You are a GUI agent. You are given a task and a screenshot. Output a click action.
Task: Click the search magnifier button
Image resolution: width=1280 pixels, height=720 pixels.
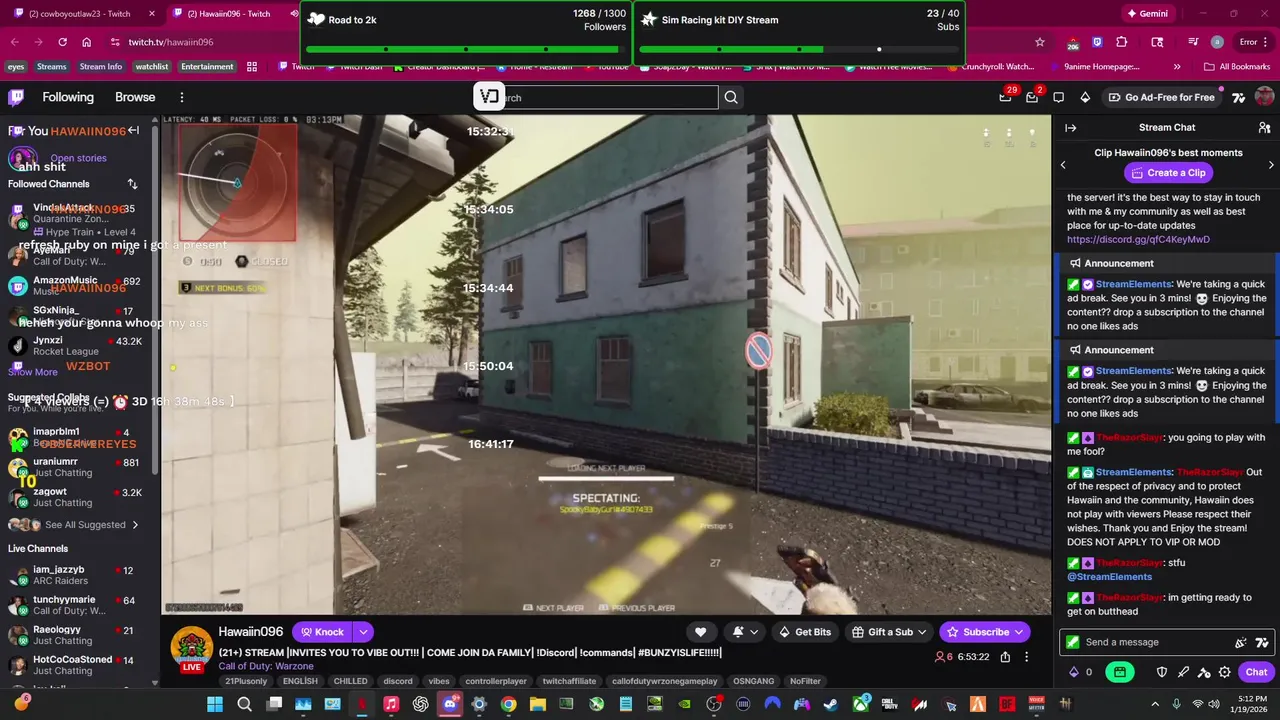tap(731, 97)
